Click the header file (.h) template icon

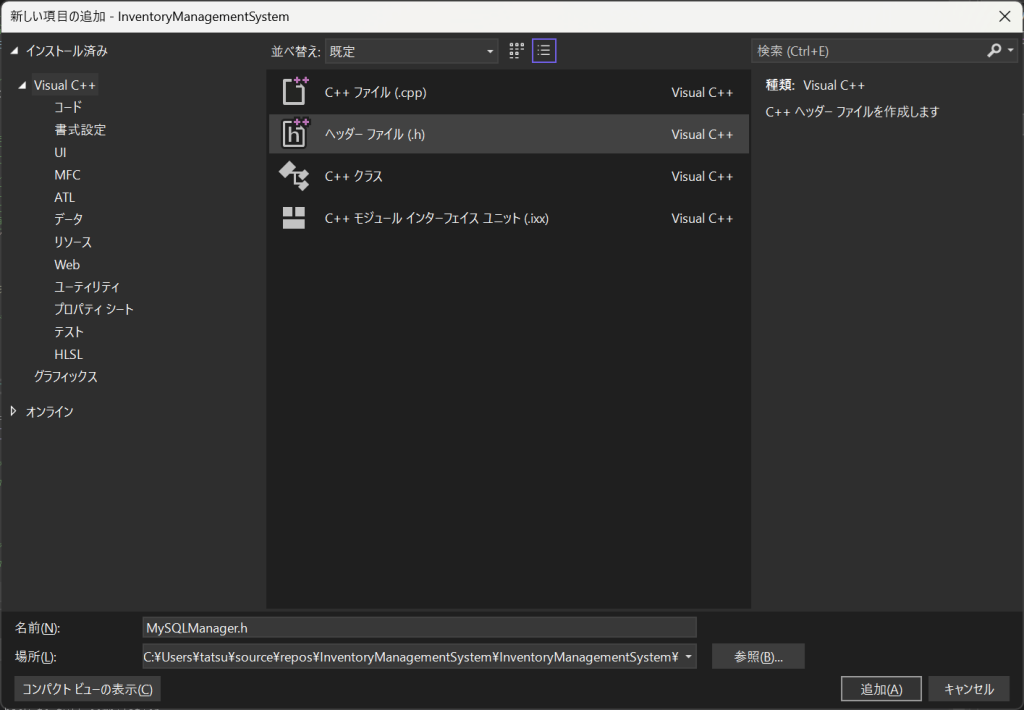[294, 134]
